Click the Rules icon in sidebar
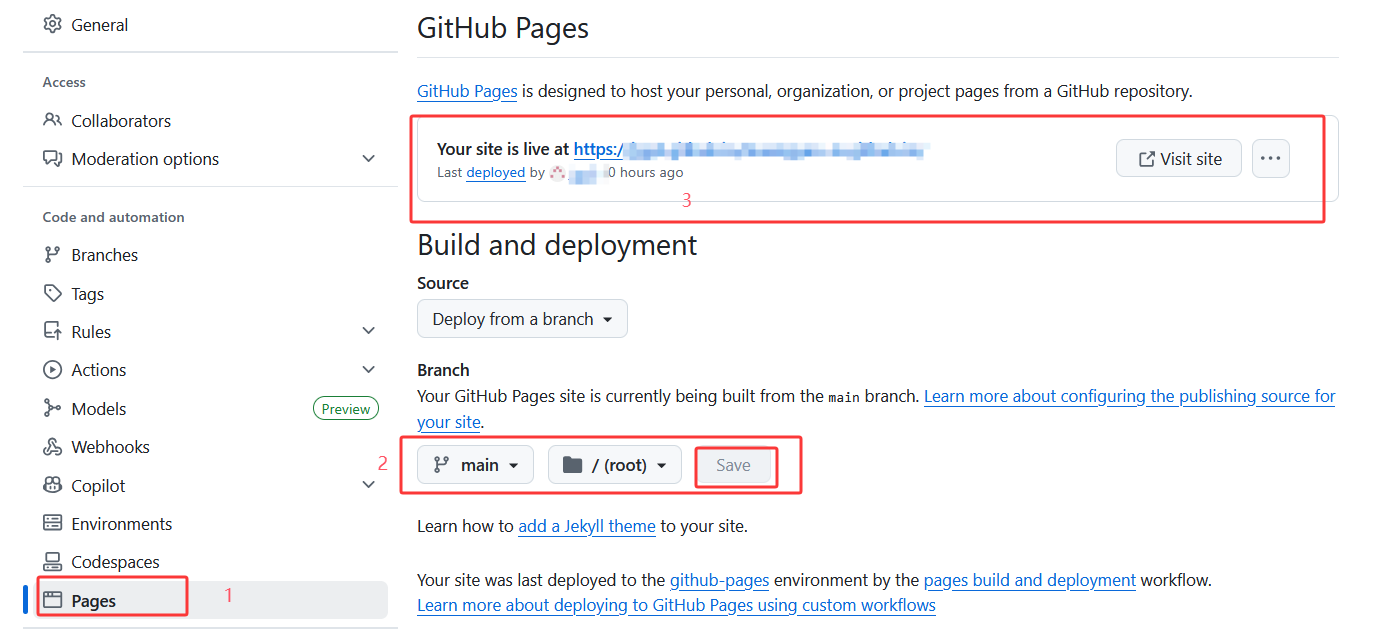1386x630 pixels. (x=53, y=331)
